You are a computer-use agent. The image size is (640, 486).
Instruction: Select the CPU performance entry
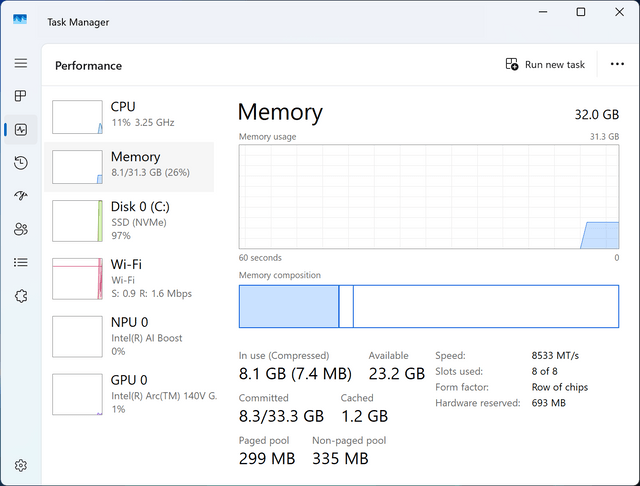coord(129,117)
